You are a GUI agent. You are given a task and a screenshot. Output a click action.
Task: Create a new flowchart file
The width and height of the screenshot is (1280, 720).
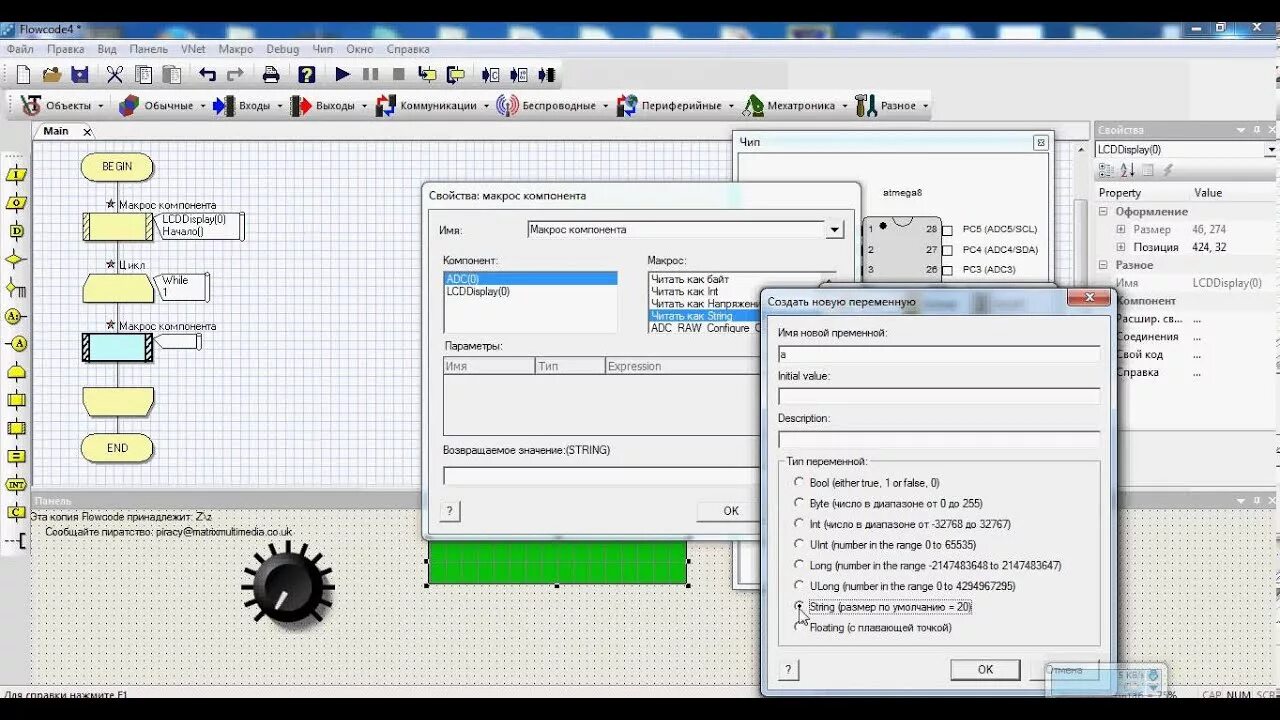point(23,74)
